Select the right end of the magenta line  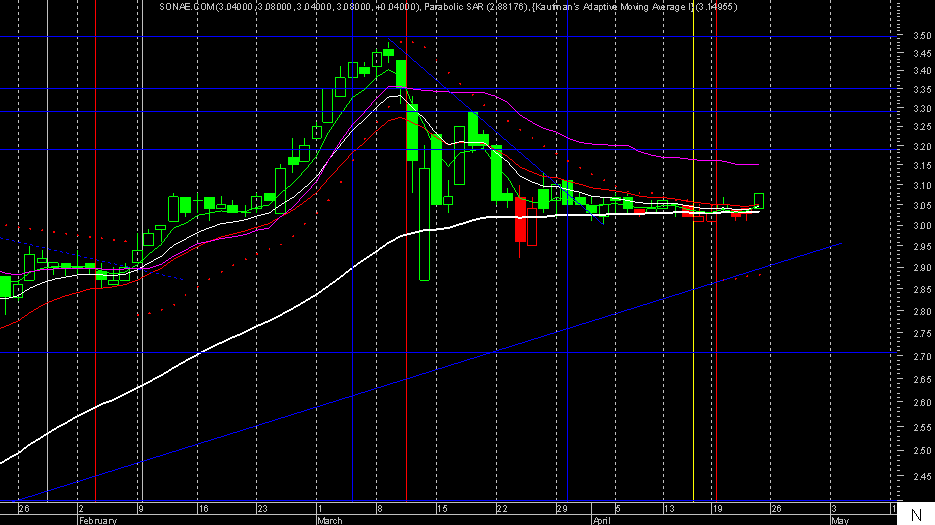(x=757, y=164)
